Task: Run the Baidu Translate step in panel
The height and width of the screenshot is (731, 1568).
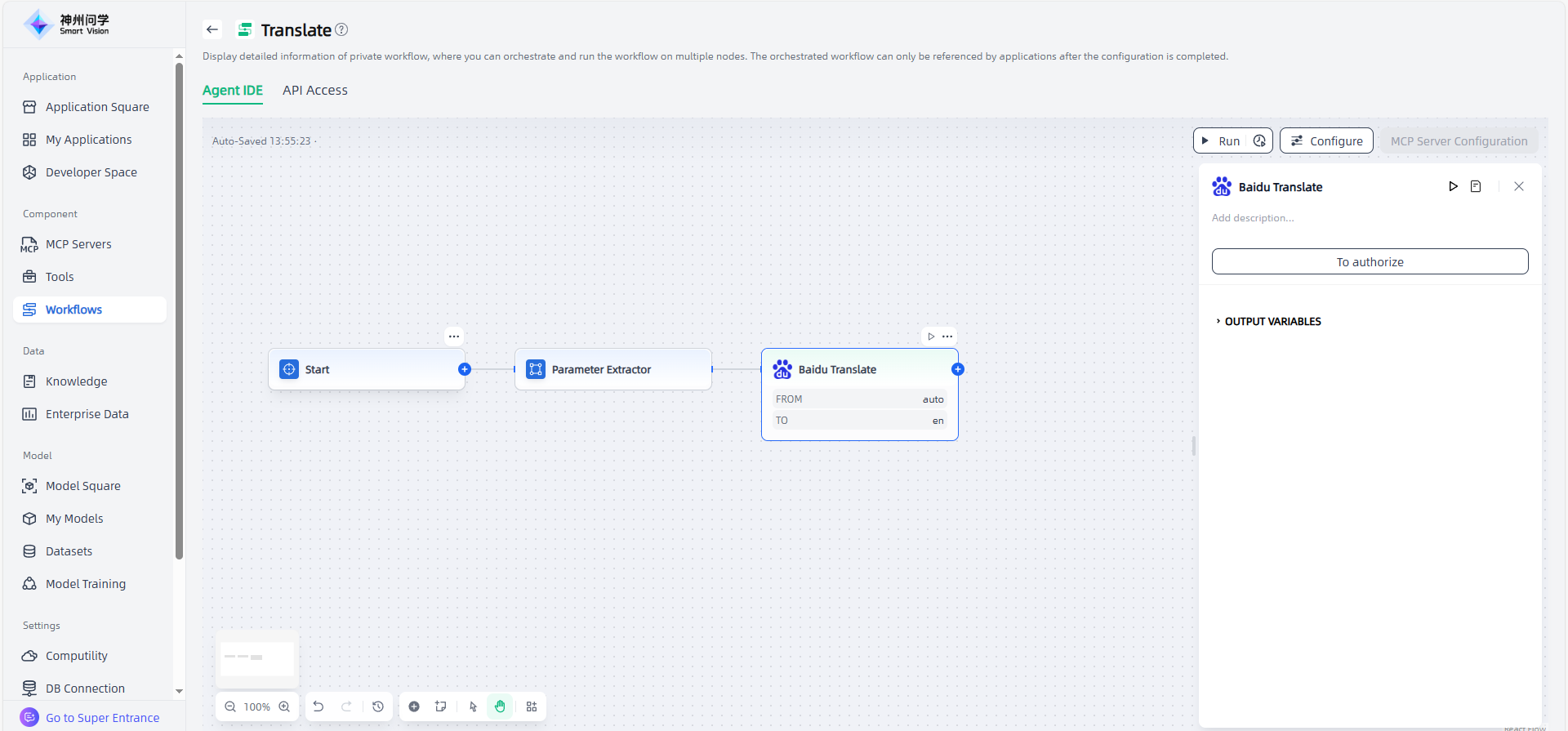Action: tap(1453, 186)
